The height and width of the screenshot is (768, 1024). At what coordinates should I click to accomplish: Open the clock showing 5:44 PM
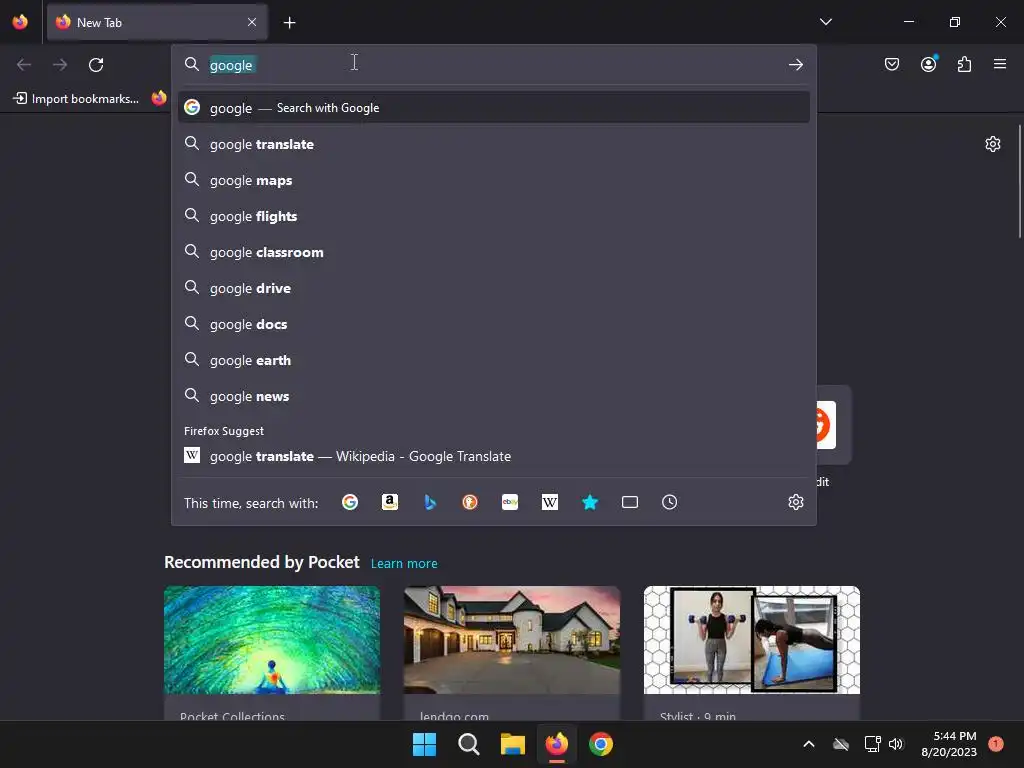point(948,744)
